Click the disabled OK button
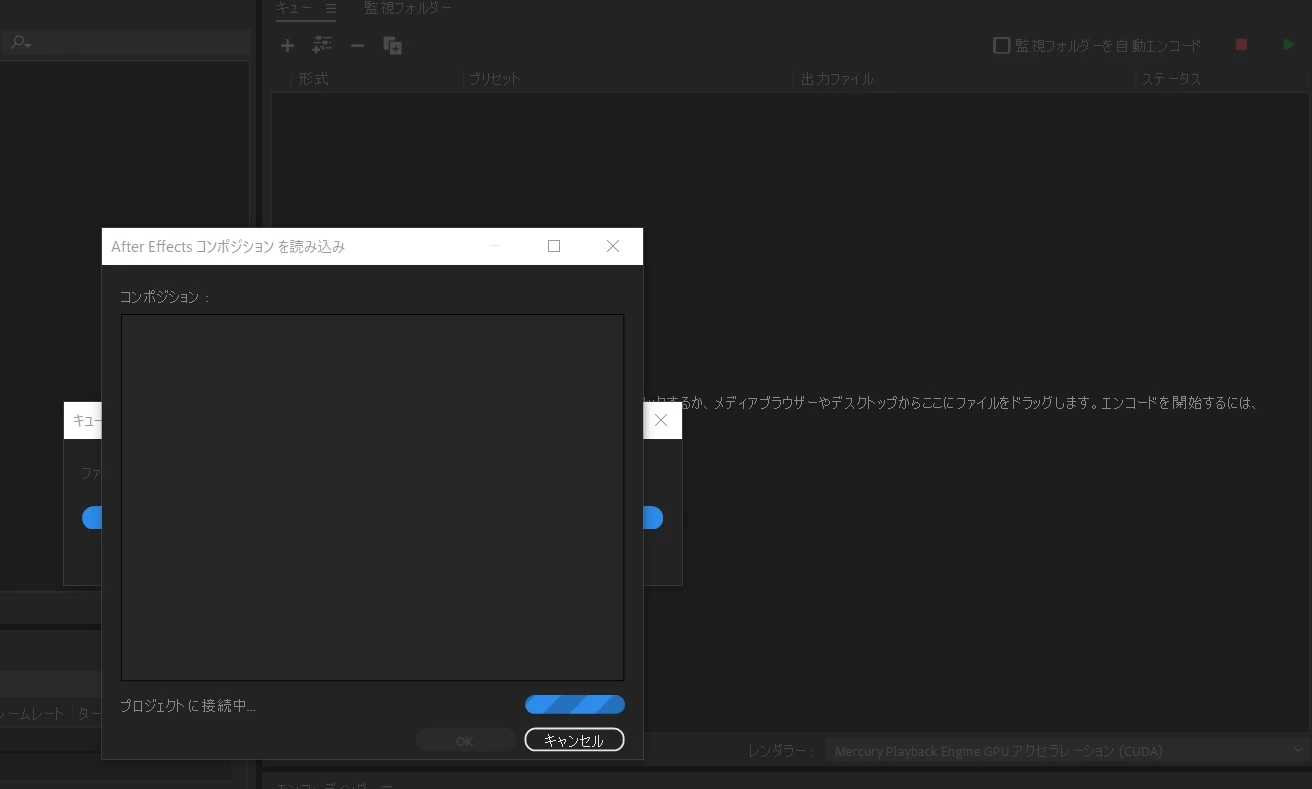The height and width of the screenshot is (789, 1312). tap(465, 740)
